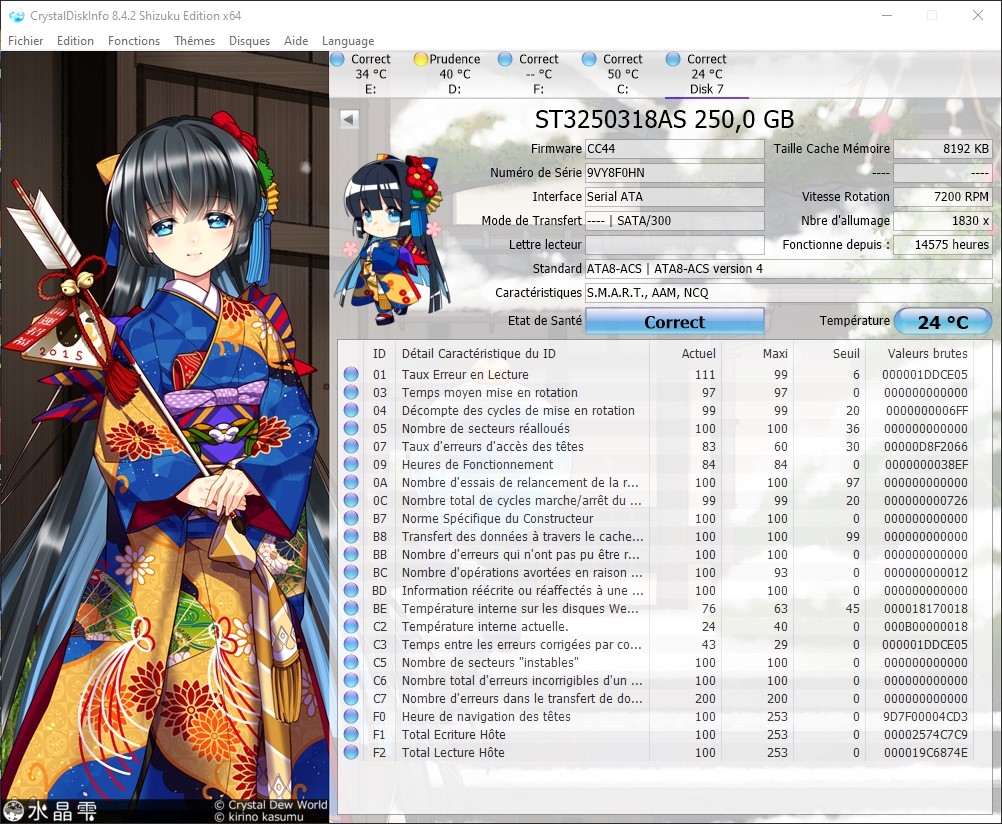Select drive E: disk tab
Screen dimensions: 1002x824
pos(371,74)
